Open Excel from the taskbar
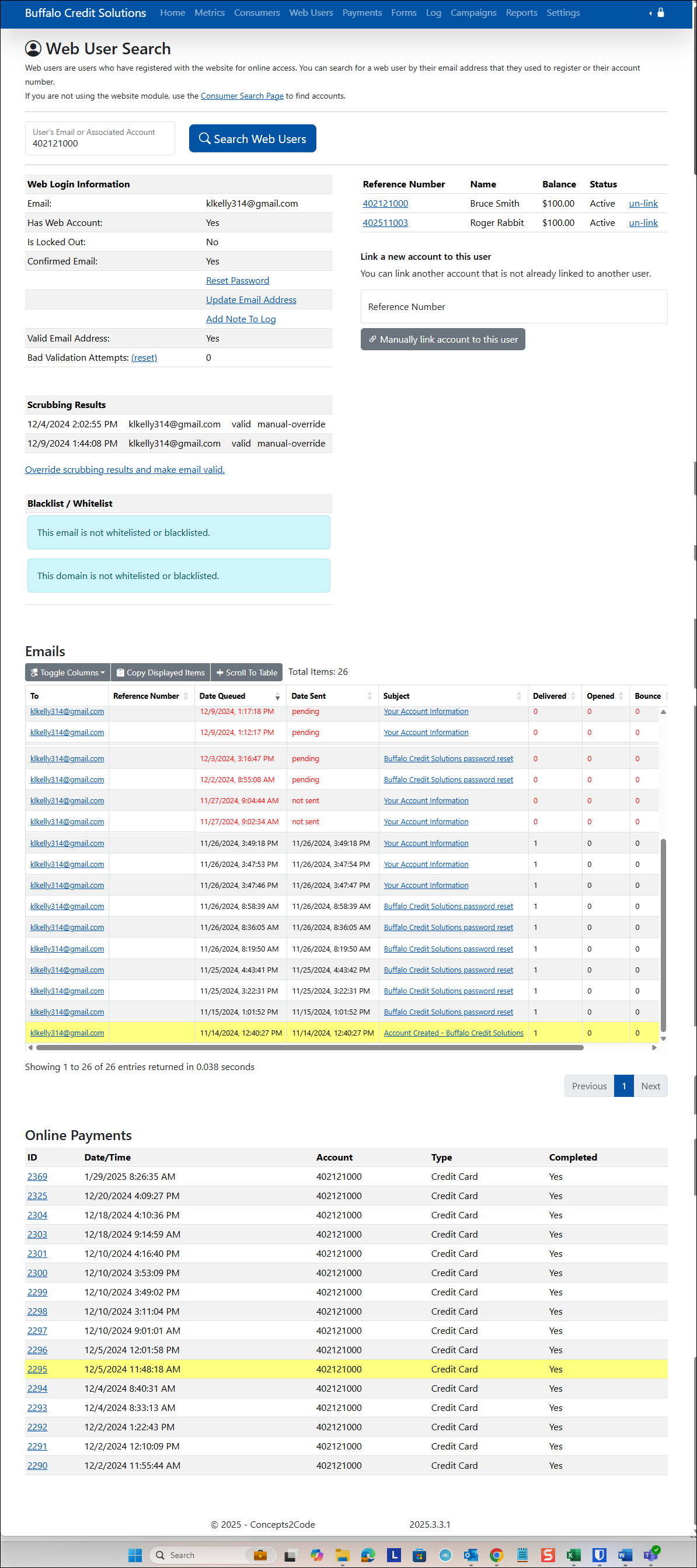Image resolution: width=697 pixels, height=1568 pixels. click(573, 1555)
